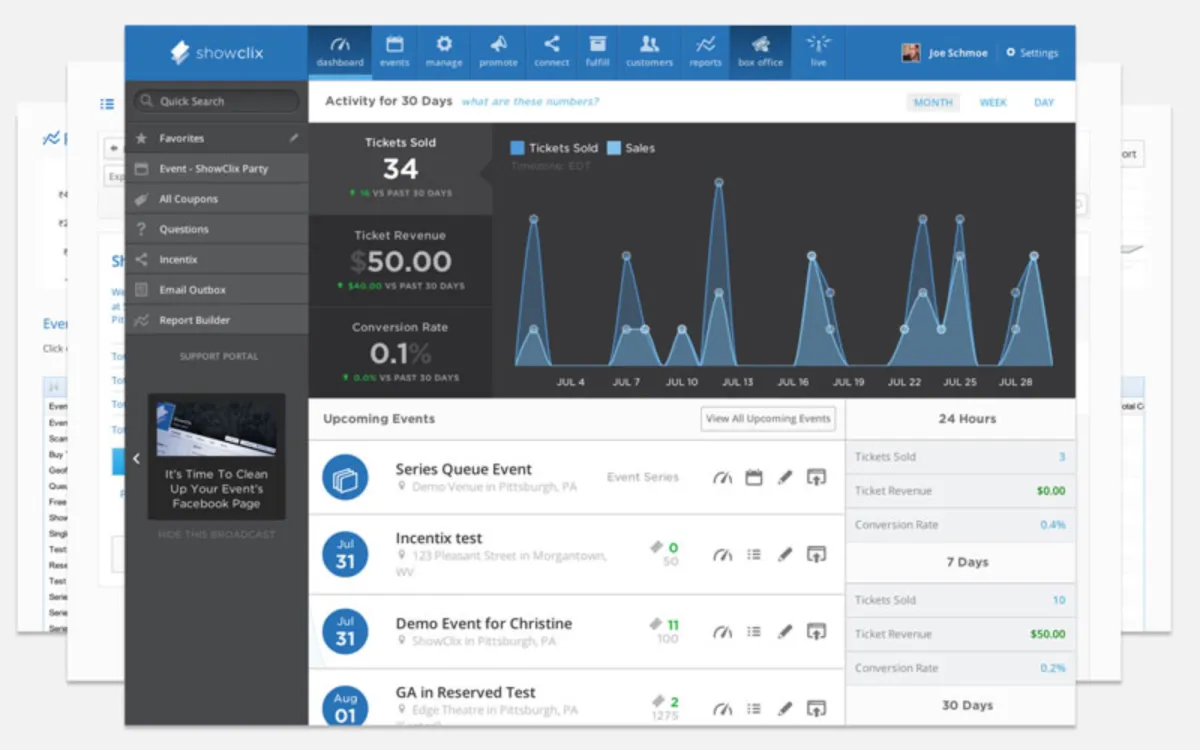Open the fulfill icon in top bar
Viewport: 1200px width, 750px height.
click(x=597, y=44)
